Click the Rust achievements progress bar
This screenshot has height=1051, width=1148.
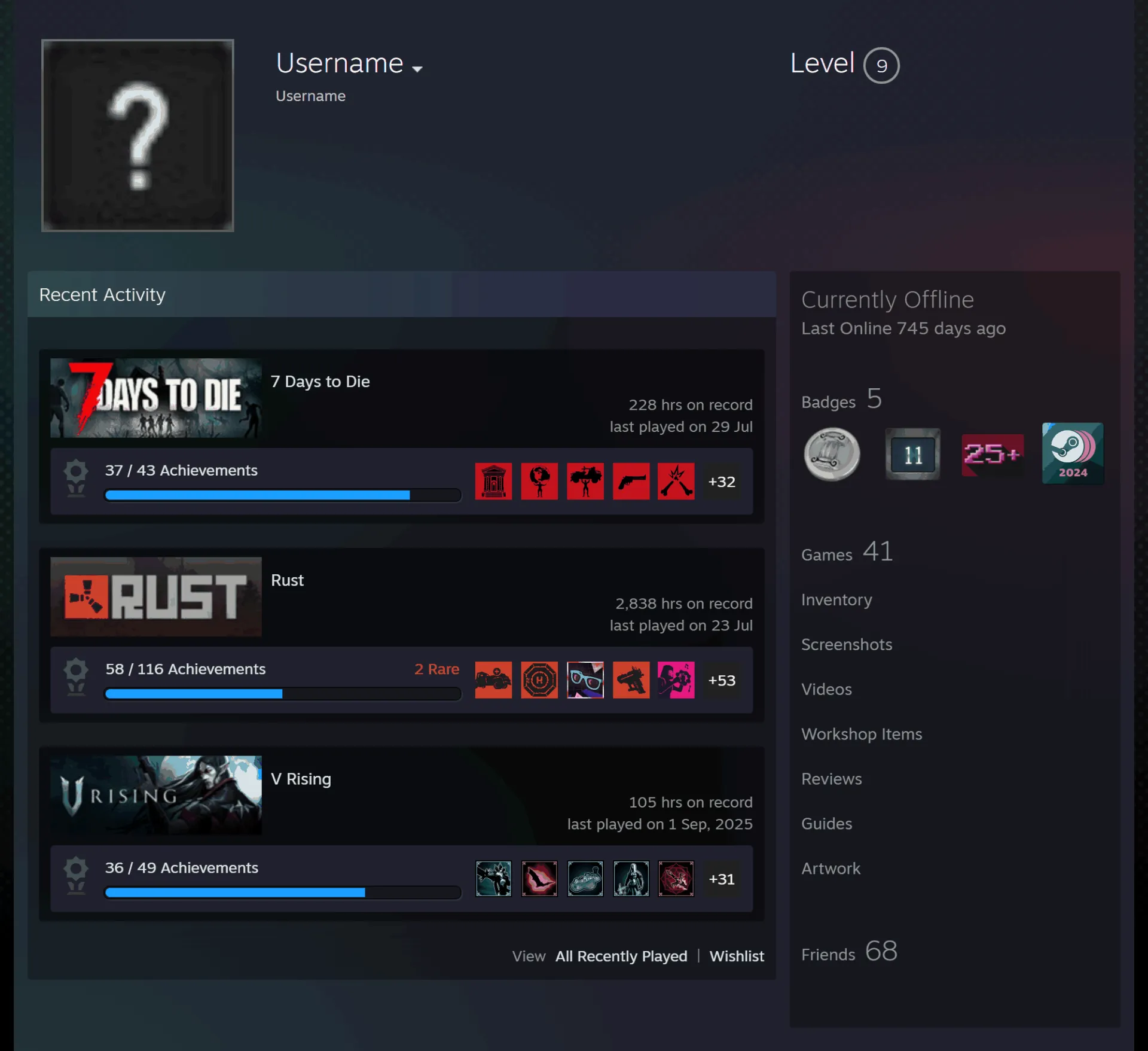[x=283, y=694]
